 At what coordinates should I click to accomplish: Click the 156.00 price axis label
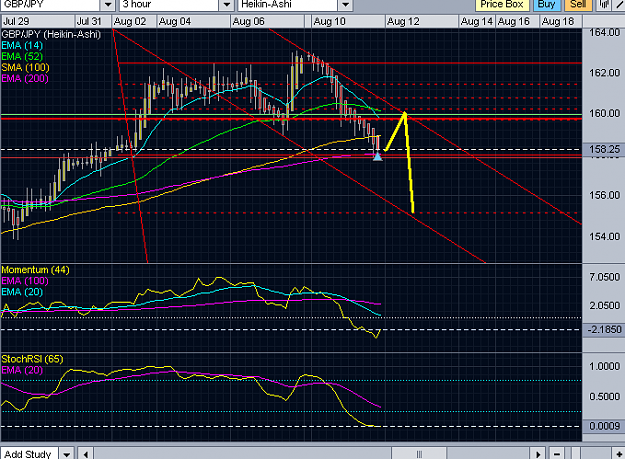tap(605, 195)
